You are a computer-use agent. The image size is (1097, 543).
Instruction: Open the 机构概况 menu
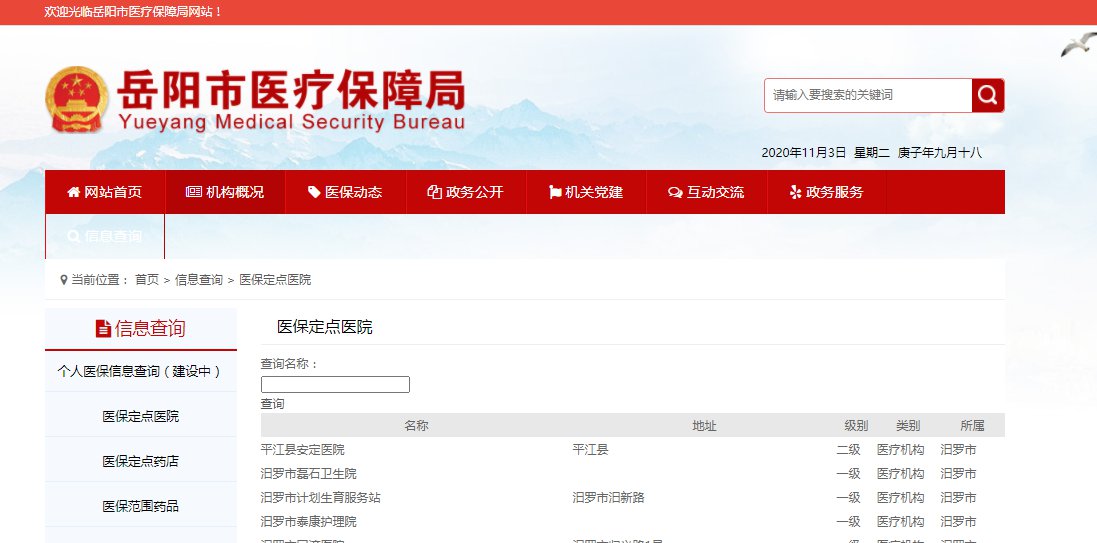[x=225, y=192]
